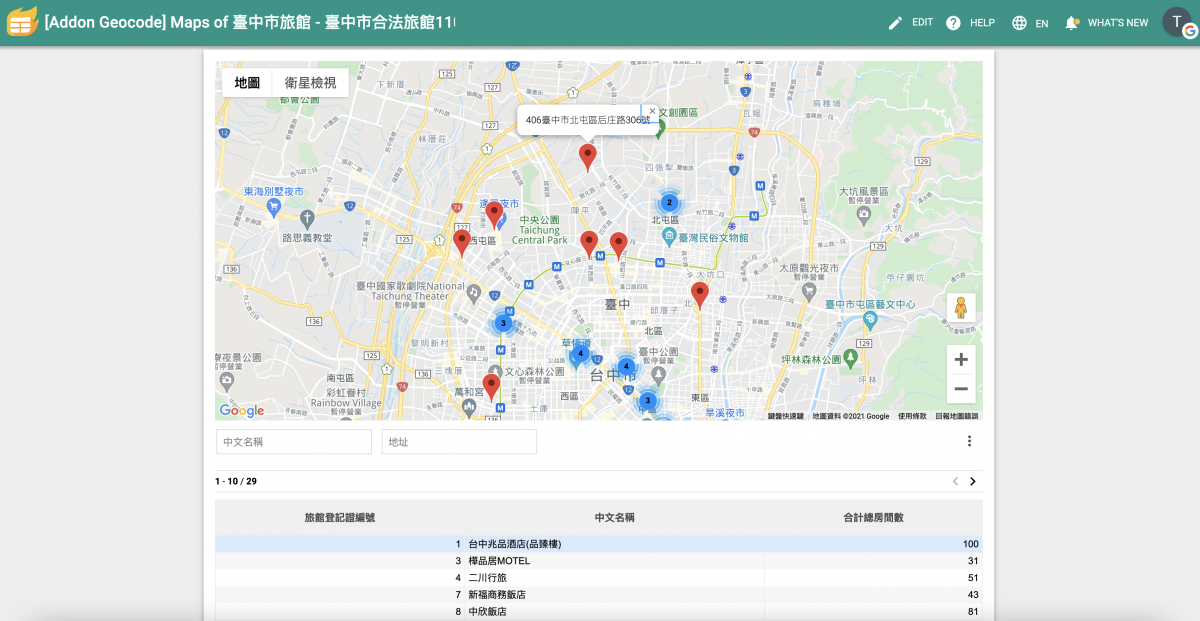1200x621 pixels.
Task: Click the cluster marker 4 near 草悟道
Action: pos(580,353)
